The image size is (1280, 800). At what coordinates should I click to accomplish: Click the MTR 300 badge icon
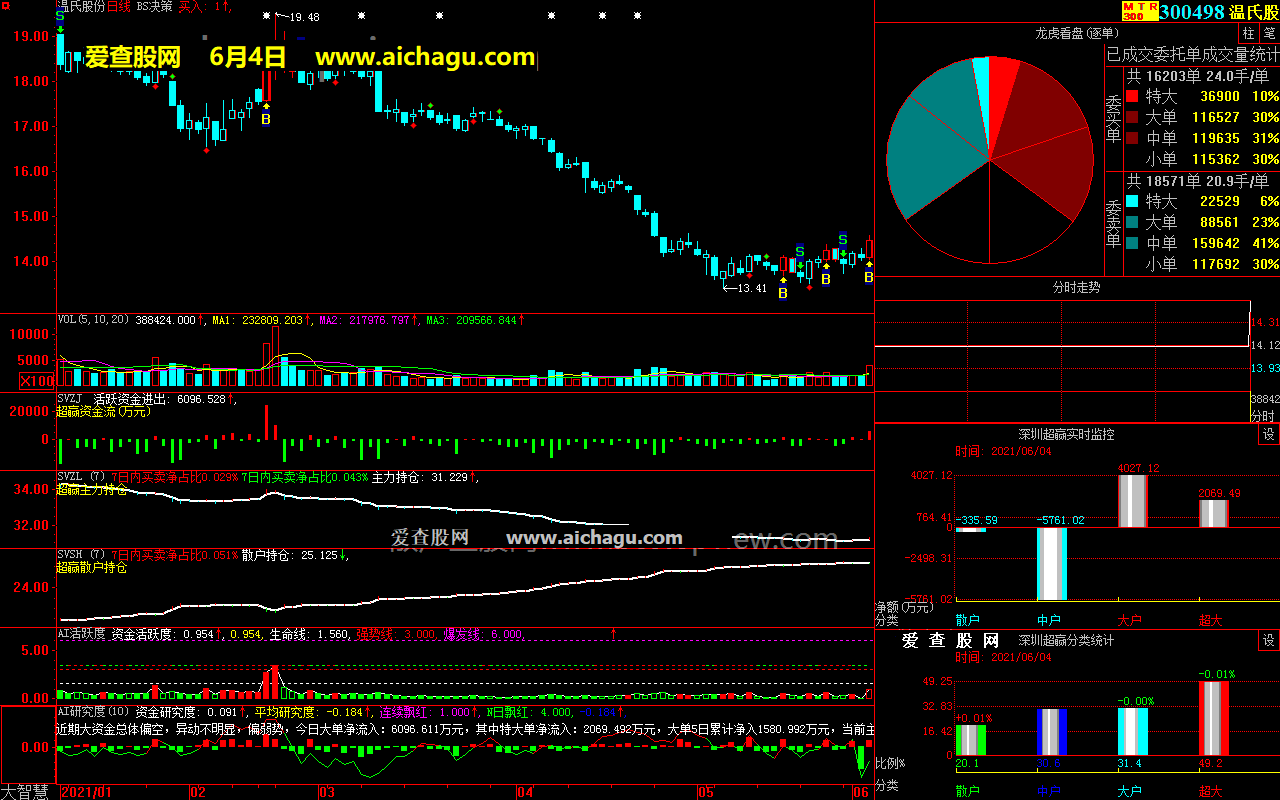(1140, 11)
